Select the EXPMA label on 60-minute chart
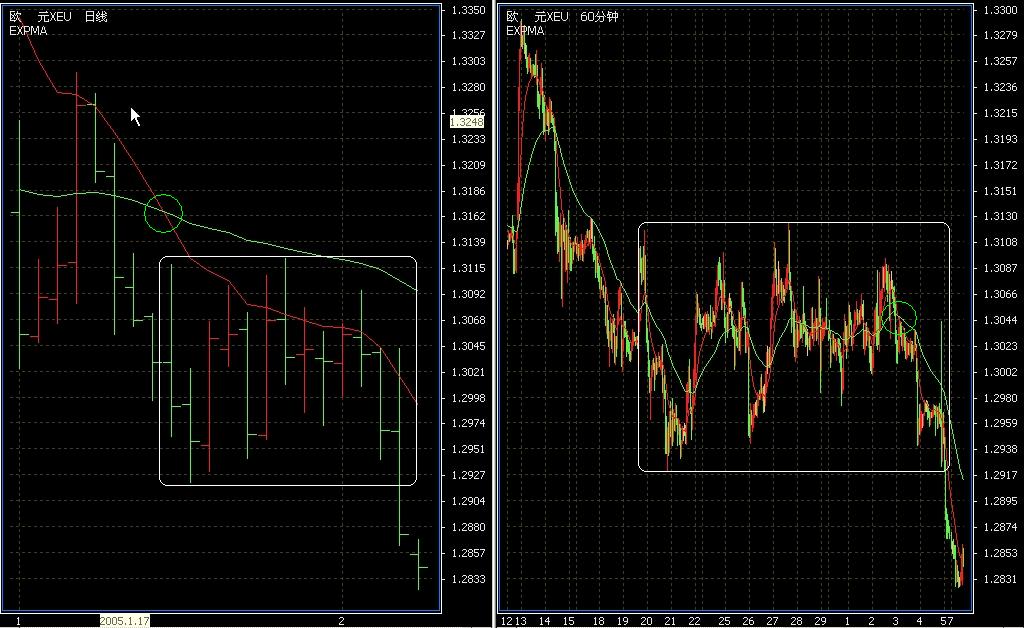The height and width of the screenshot is (628, 1024). 525,30
